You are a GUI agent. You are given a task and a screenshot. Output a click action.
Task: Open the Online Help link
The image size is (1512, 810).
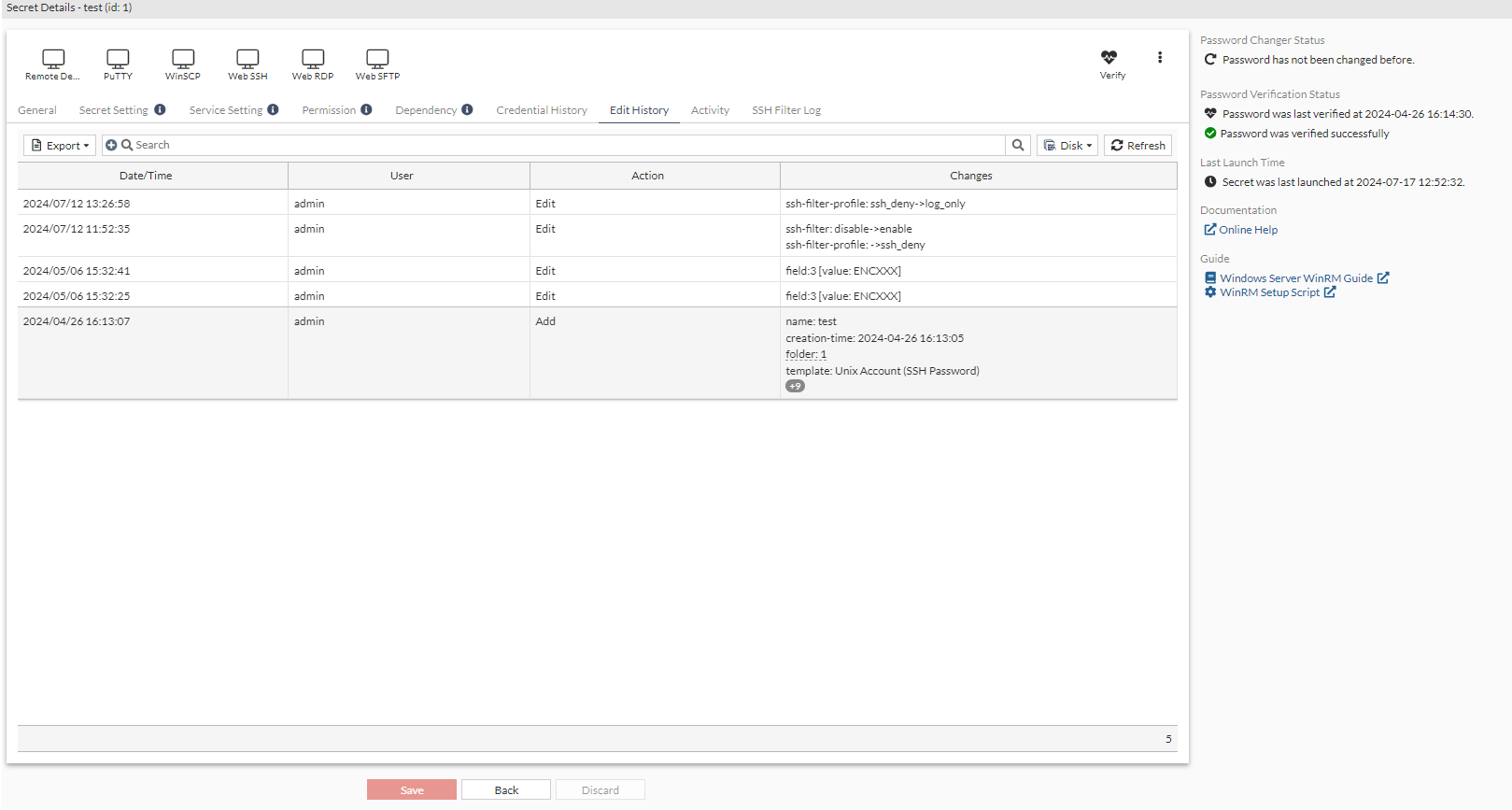click(1248, 230)
